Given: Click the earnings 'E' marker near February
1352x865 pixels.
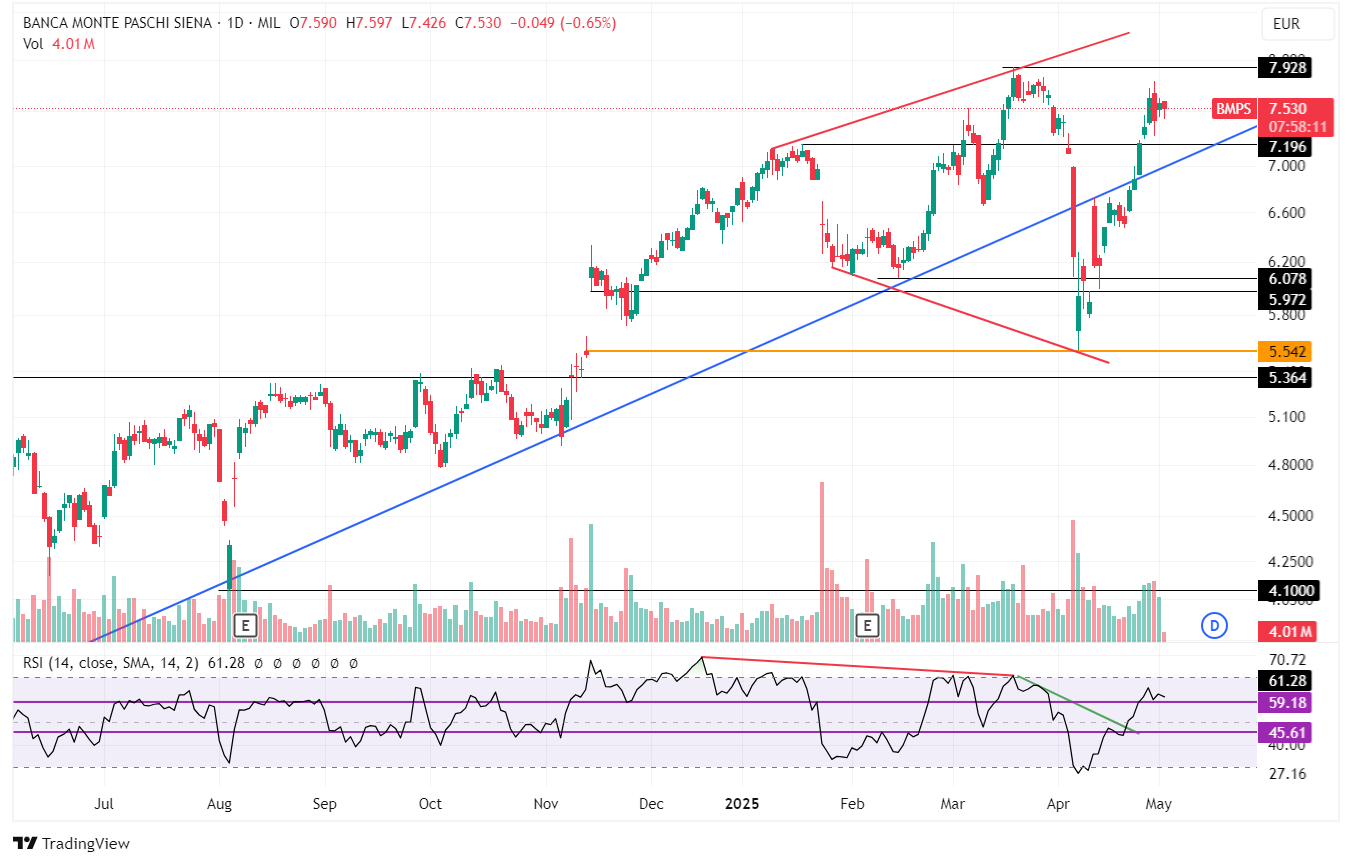Looking at the screenshot, I should [x=868, y=626].
